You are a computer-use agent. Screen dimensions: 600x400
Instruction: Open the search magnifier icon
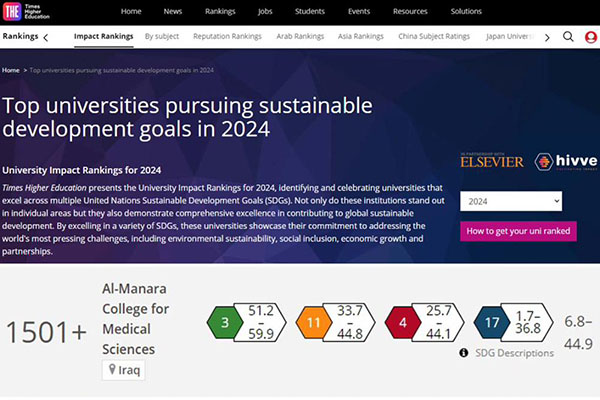[x=568, y=37]
